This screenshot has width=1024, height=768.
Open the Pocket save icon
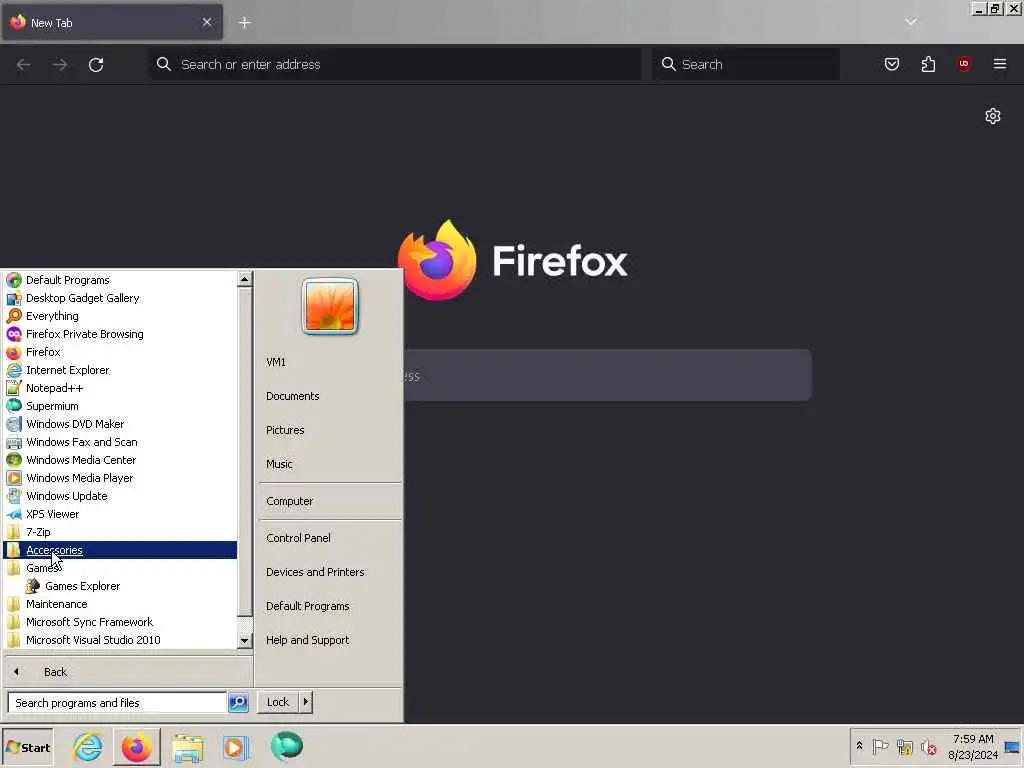[x=891, y=64]
